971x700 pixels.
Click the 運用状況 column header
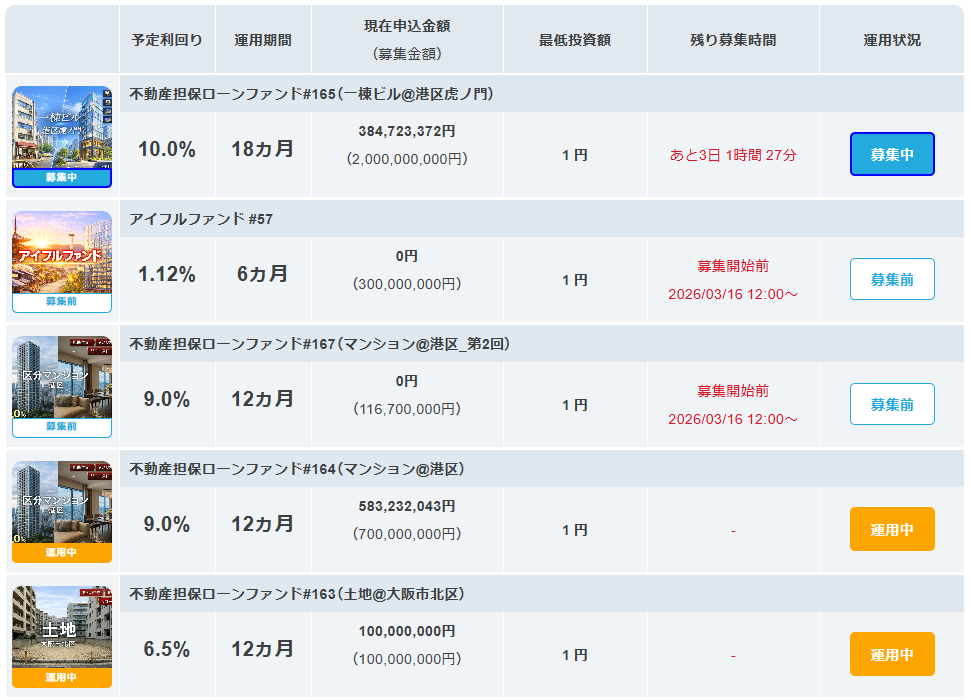[892, 40]
